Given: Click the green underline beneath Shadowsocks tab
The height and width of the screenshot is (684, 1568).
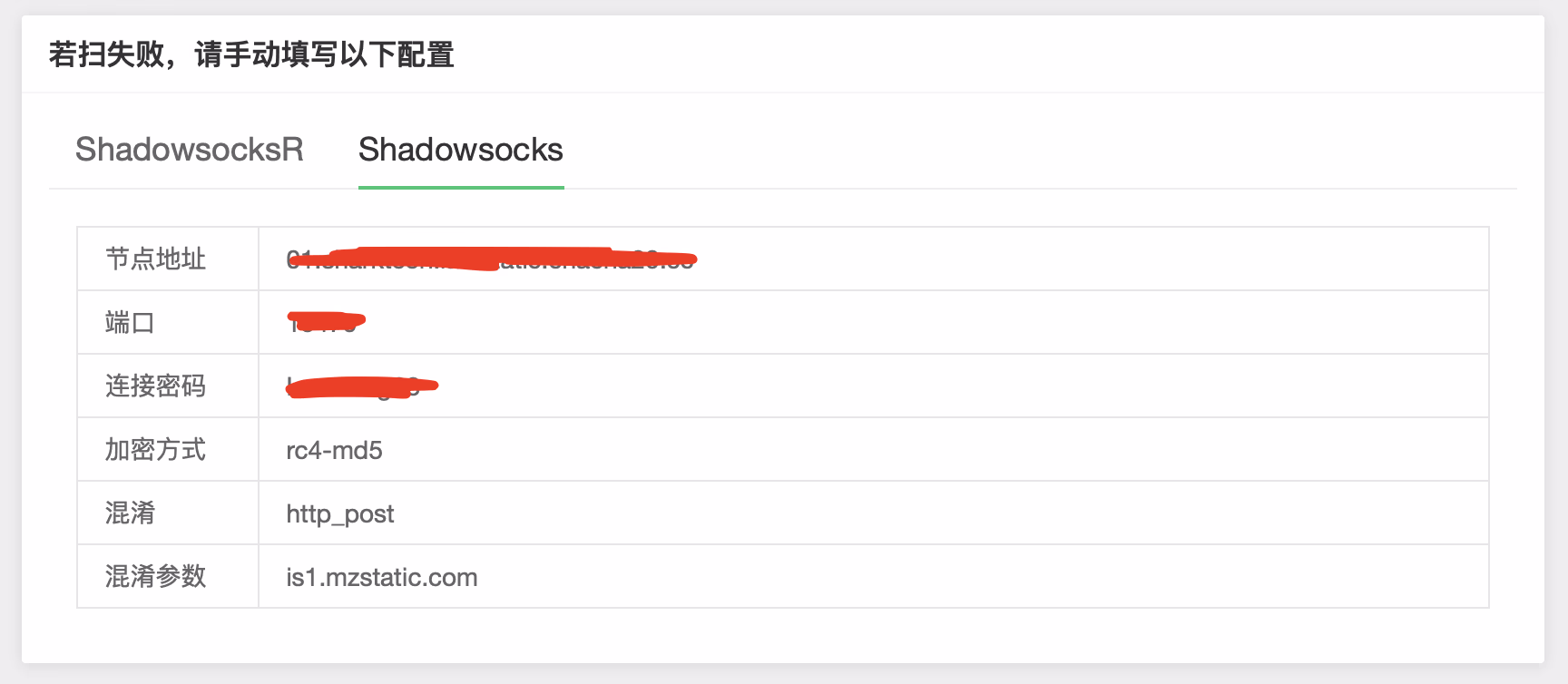Looking at the screenshot, I should point(461,187).
